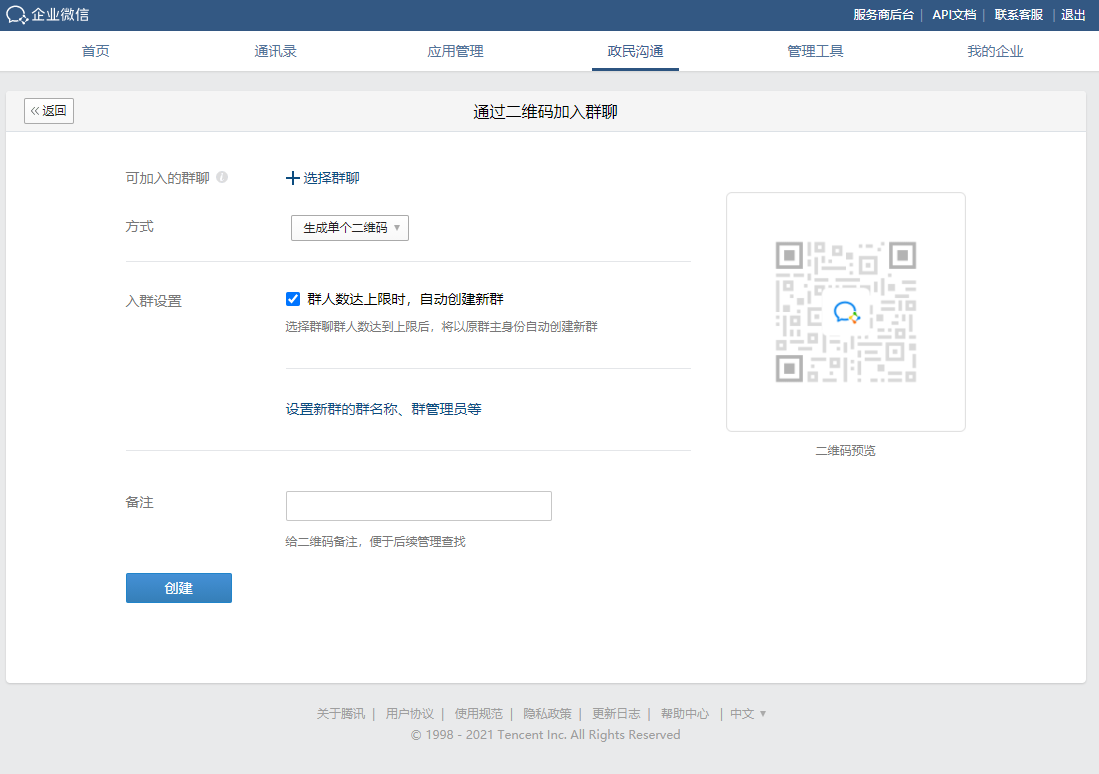
Task: Click the 通过二维码加入群聊 page title
Action: click(545, 112)
